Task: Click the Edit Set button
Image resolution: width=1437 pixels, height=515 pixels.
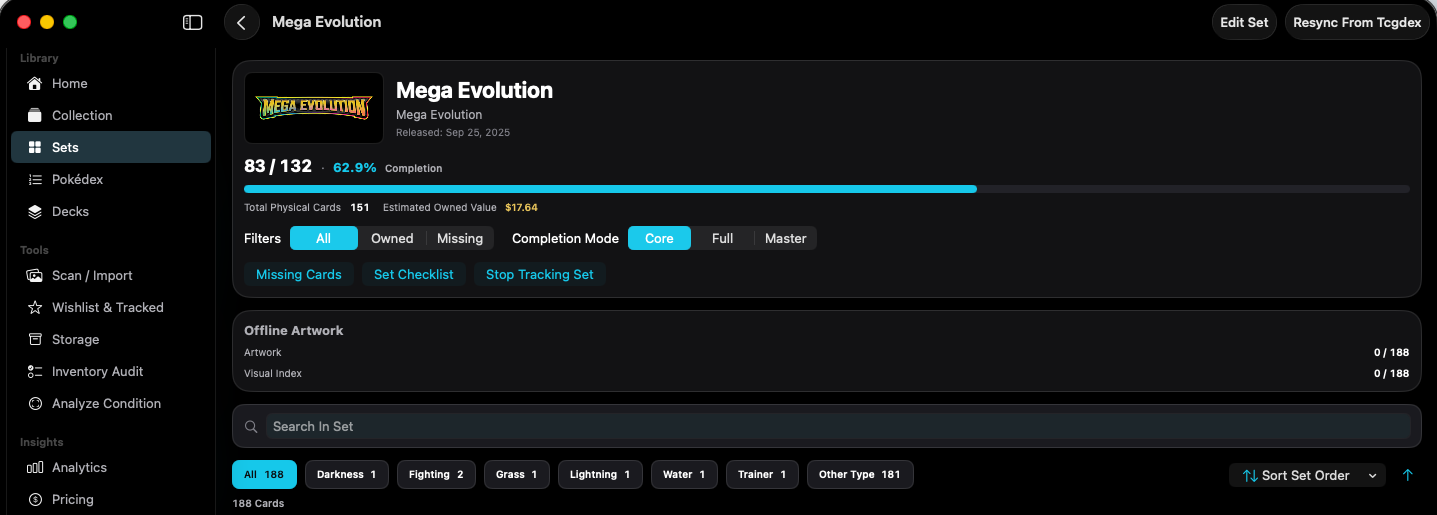Action: 1244,22
